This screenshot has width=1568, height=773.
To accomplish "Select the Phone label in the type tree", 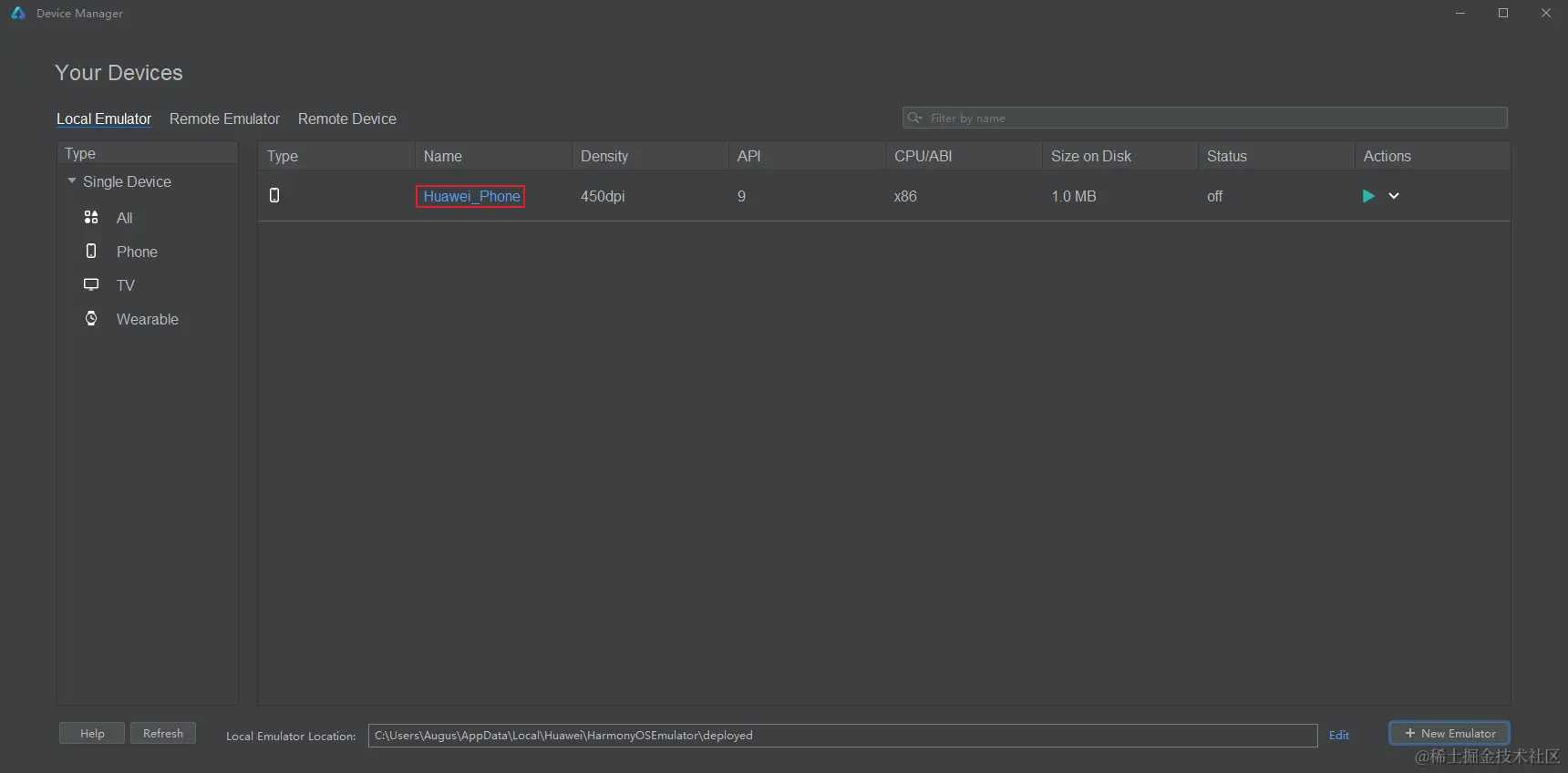I will [137, 252].
